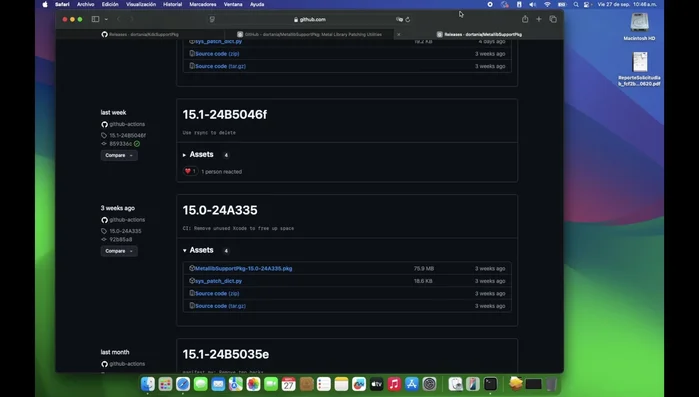Open Spotlight search in menu bar
This screenshot has width=699, height=397.
click(x=576, y=4)
